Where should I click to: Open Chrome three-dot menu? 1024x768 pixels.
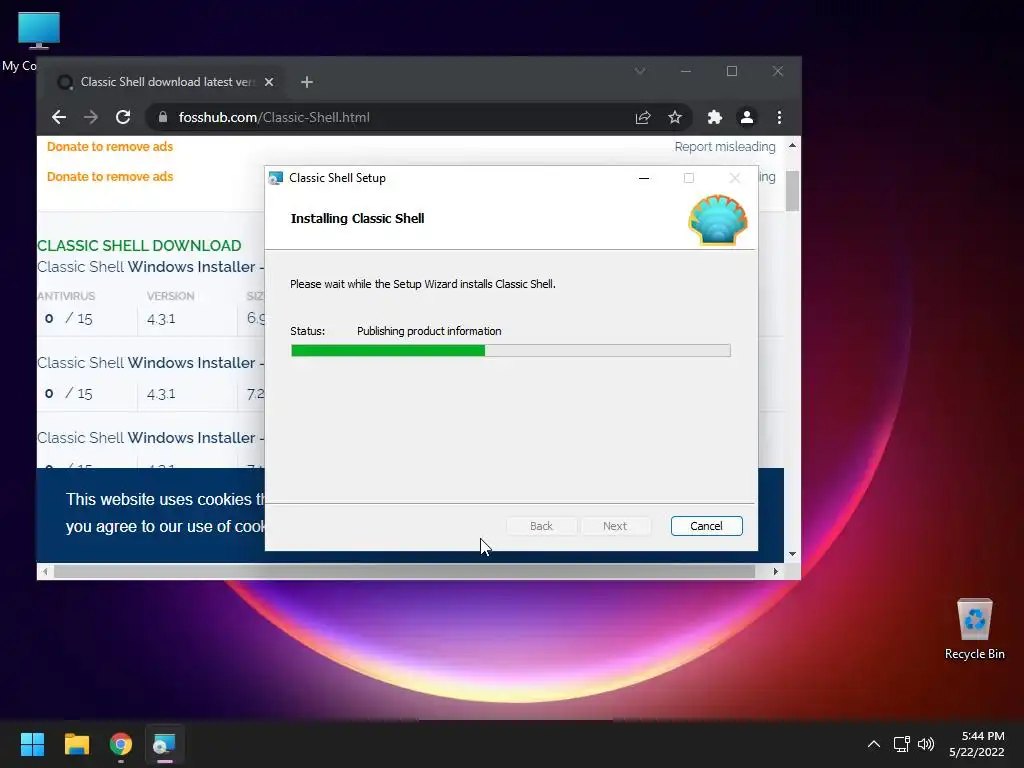[x=779, y=118]
